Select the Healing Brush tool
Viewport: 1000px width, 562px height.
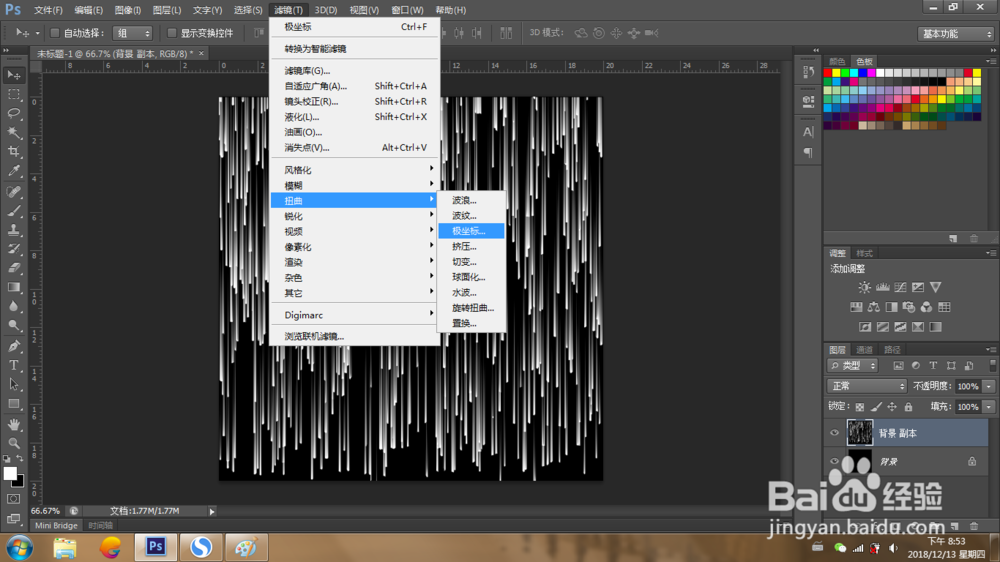pos(13,191)
